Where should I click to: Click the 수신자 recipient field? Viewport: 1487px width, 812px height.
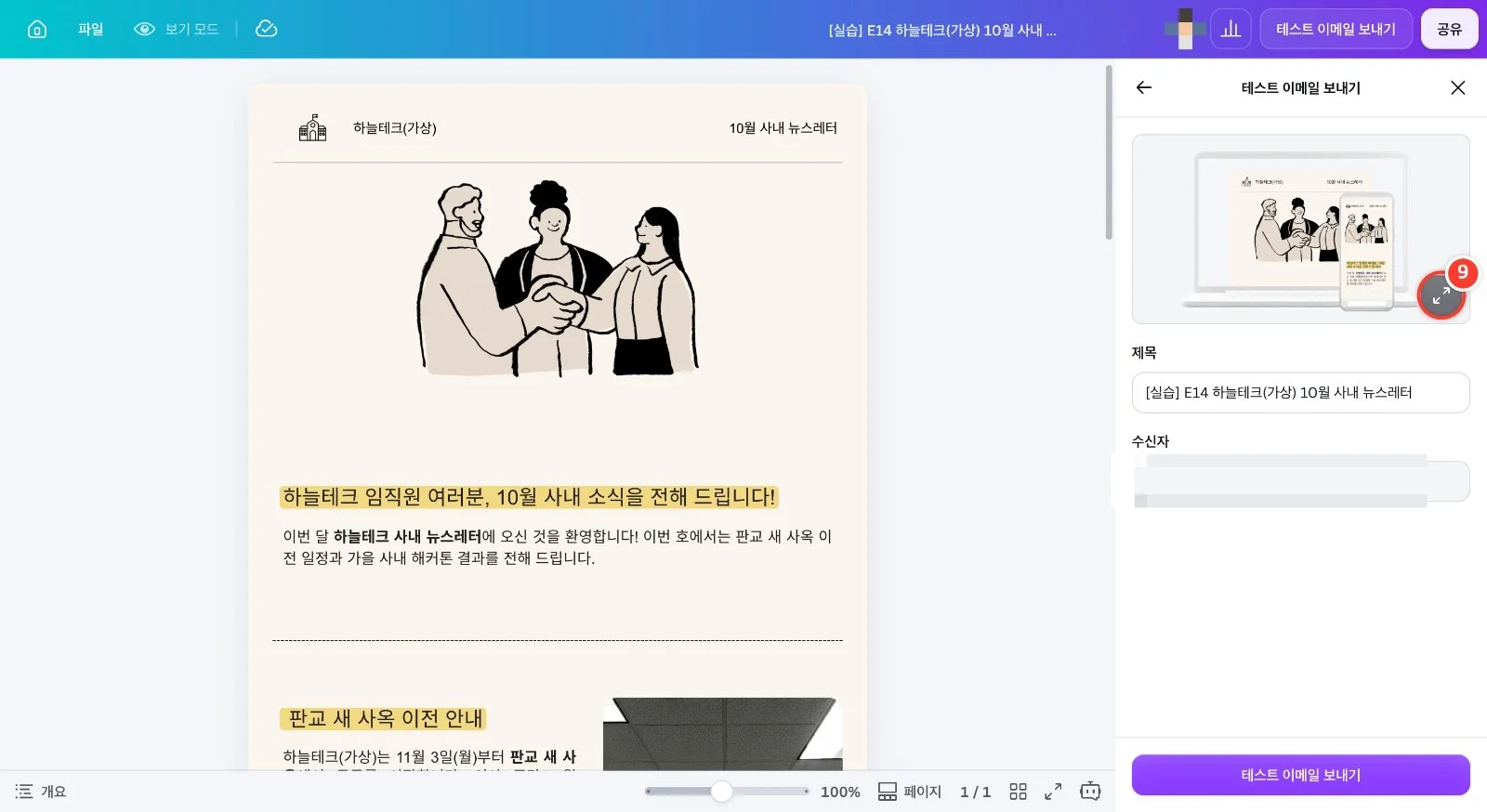click(x=1300, y=481)
